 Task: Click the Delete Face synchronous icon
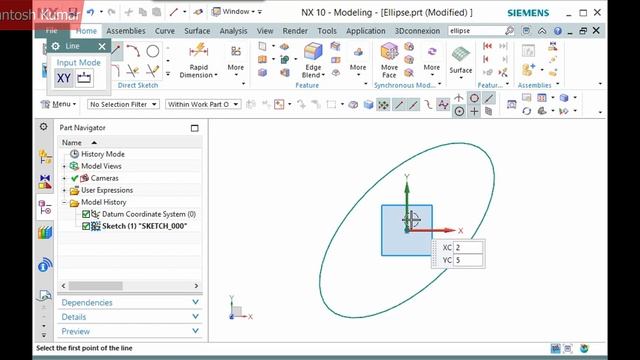pos(409,73)
